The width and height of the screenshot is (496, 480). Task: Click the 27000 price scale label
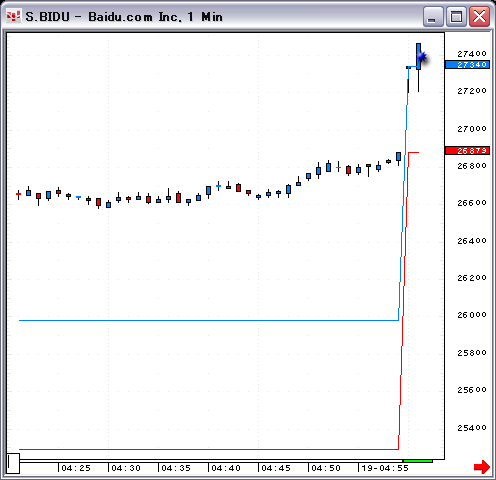pos(472,129)
